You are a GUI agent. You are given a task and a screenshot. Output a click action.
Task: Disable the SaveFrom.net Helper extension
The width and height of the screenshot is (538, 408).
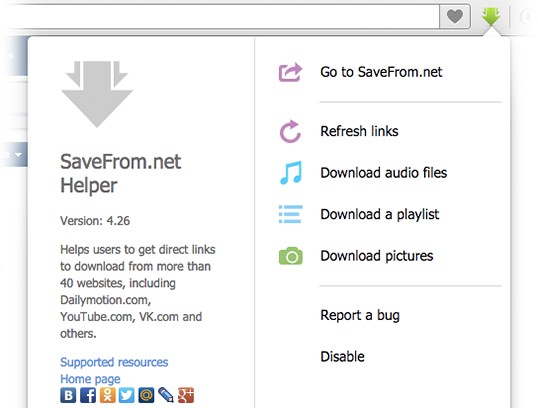(342, 357)
